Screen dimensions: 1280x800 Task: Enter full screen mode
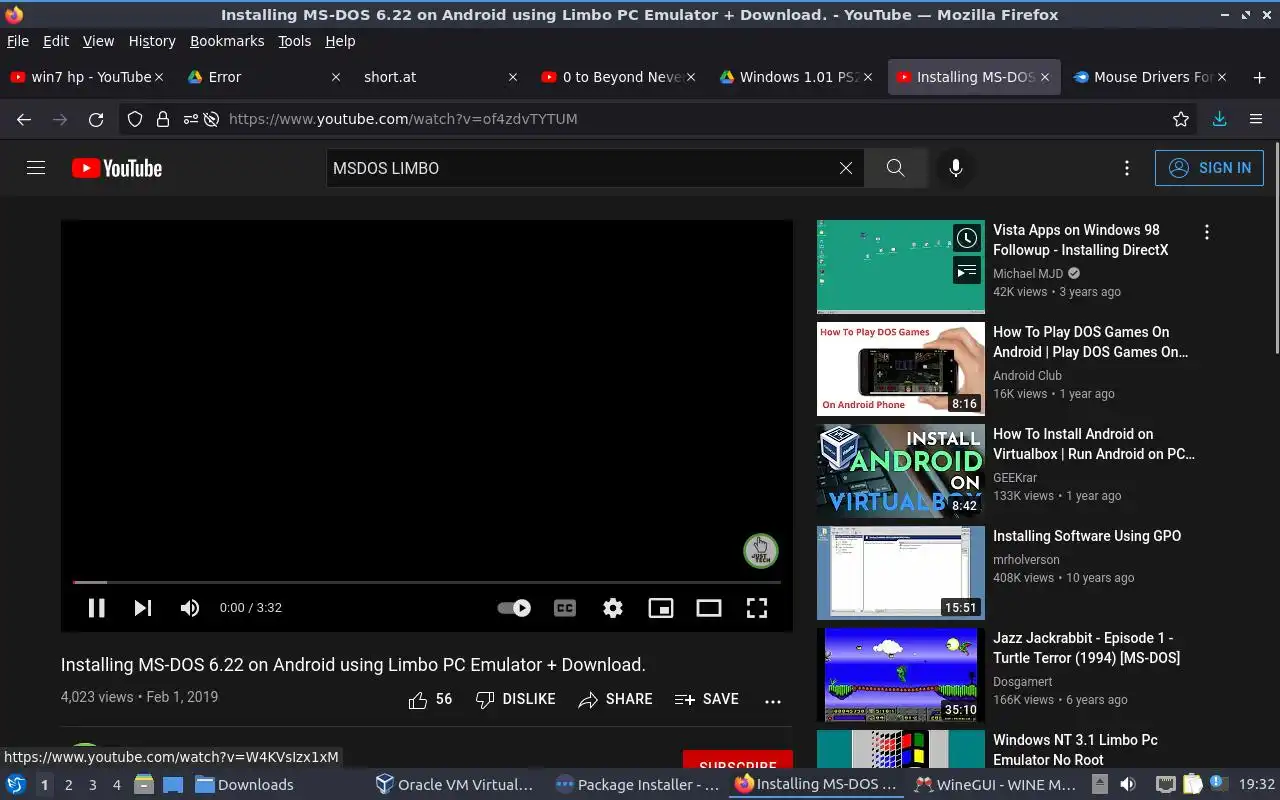pyautogui.click(x=757, y=608)
